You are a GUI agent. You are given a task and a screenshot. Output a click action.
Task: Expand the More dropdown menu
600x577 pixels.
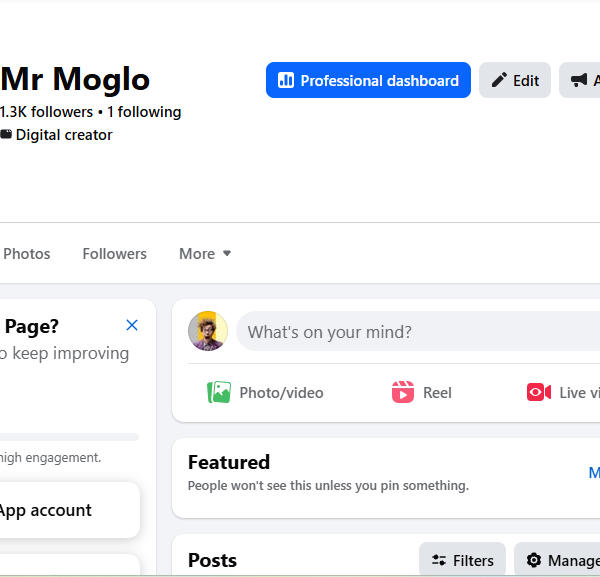[205, 254]
